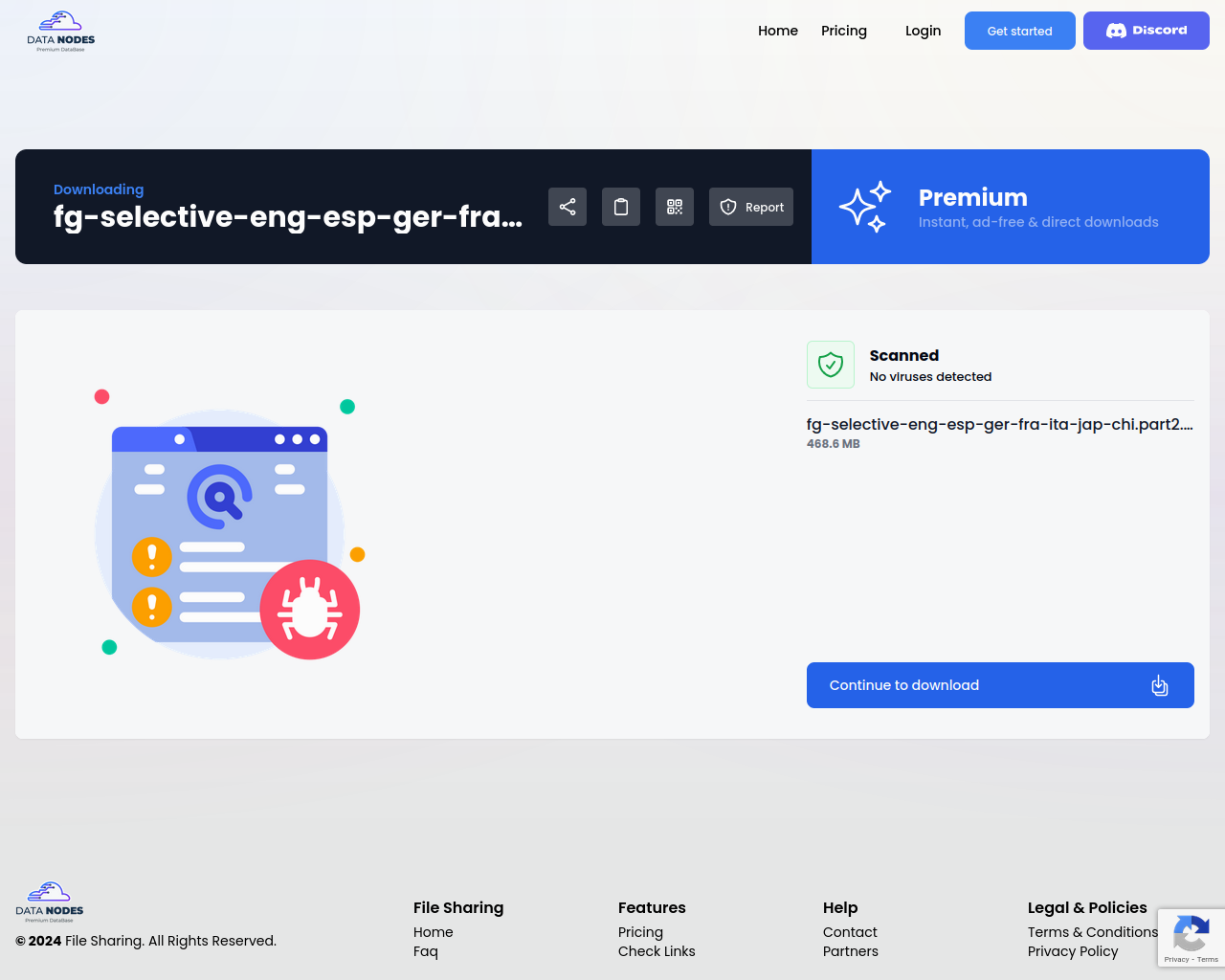Go to the Login page
The height and width of the screenshot is (980, 1225).
924,31
